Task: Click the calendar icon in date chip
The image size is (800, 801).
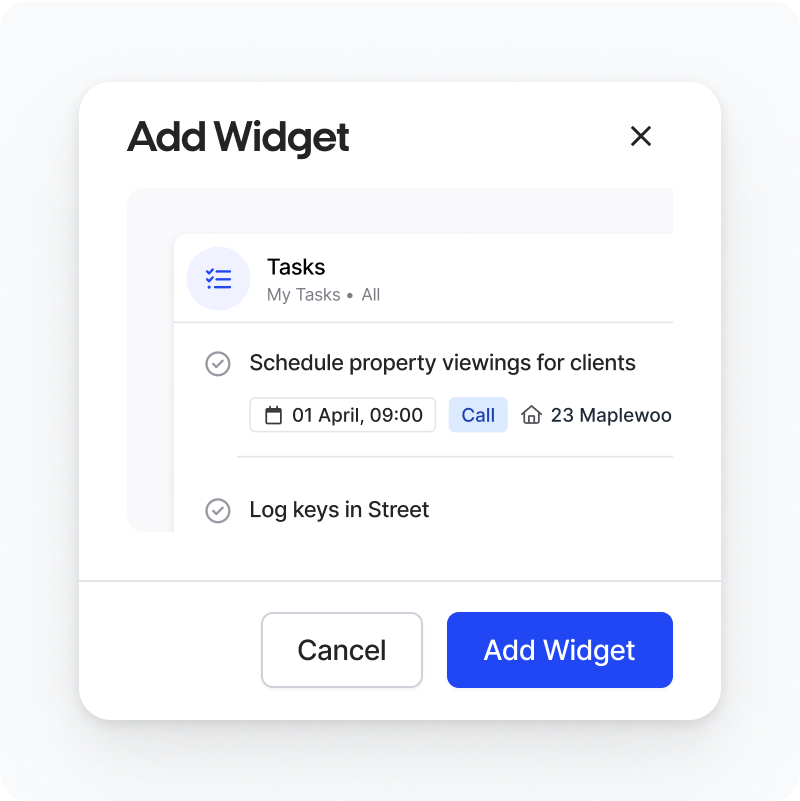Action: coord(273,415)
